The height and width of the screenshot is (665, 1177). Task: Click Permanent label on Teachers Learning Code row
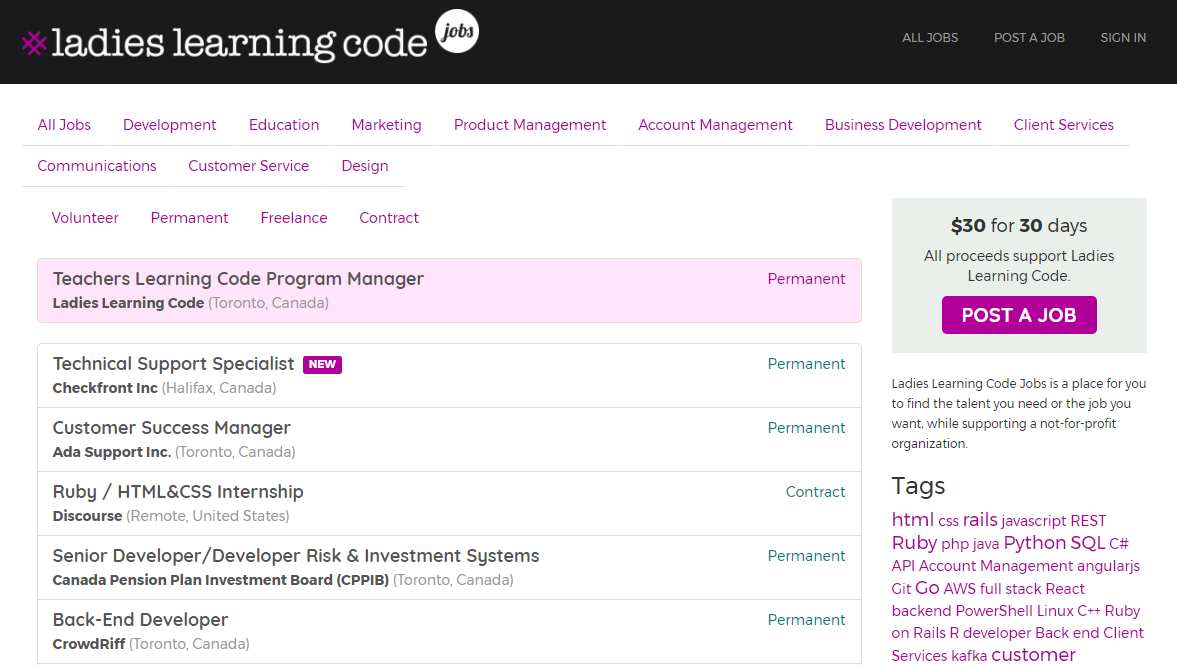coord(806,279)
